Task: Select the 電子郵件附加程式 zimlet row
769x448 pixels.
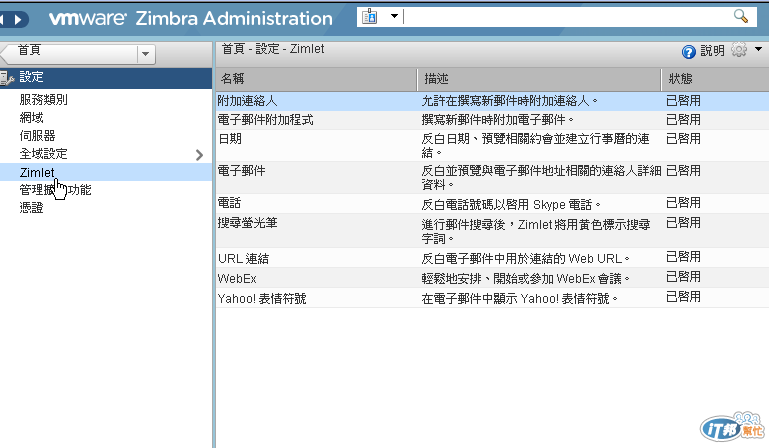Action: point(492,120)
